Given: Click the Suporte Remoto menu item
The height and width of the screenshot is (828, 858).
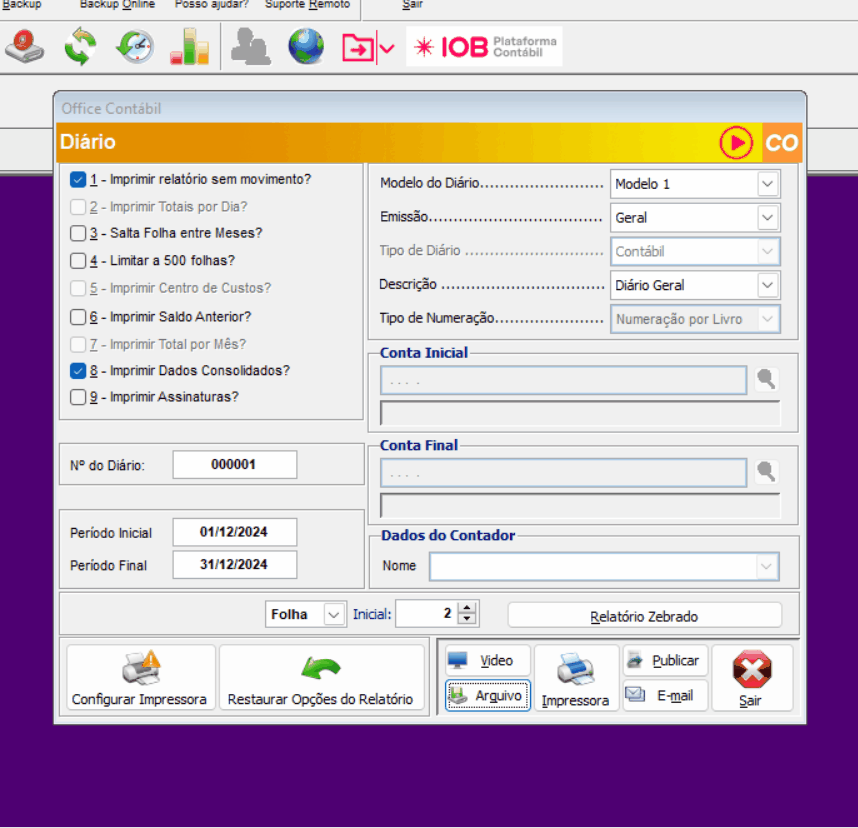Looking at the screenshot, I should coord(307,5).
